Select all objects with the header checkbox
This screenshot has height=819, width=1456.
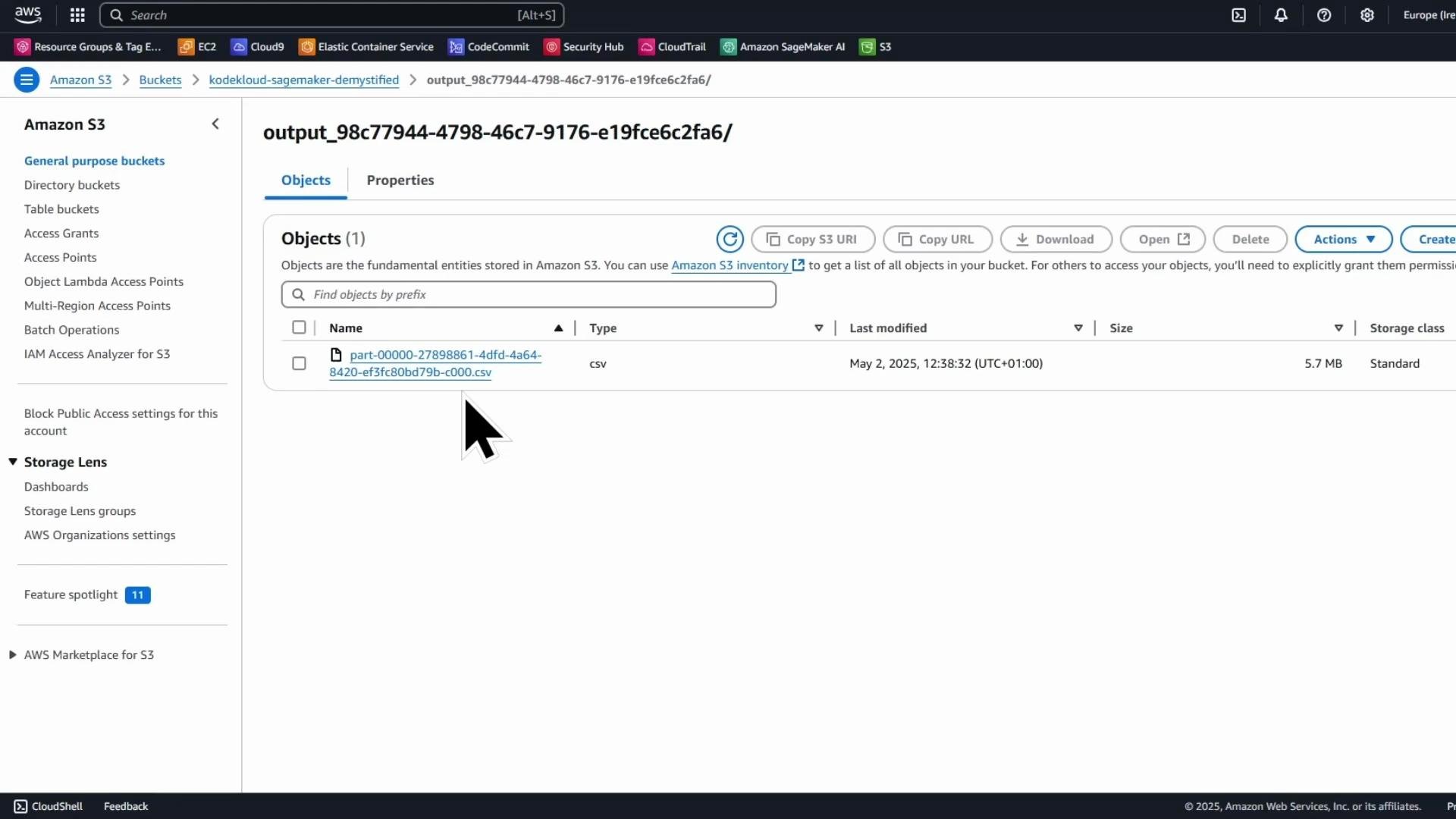click(x=299, y=328)
